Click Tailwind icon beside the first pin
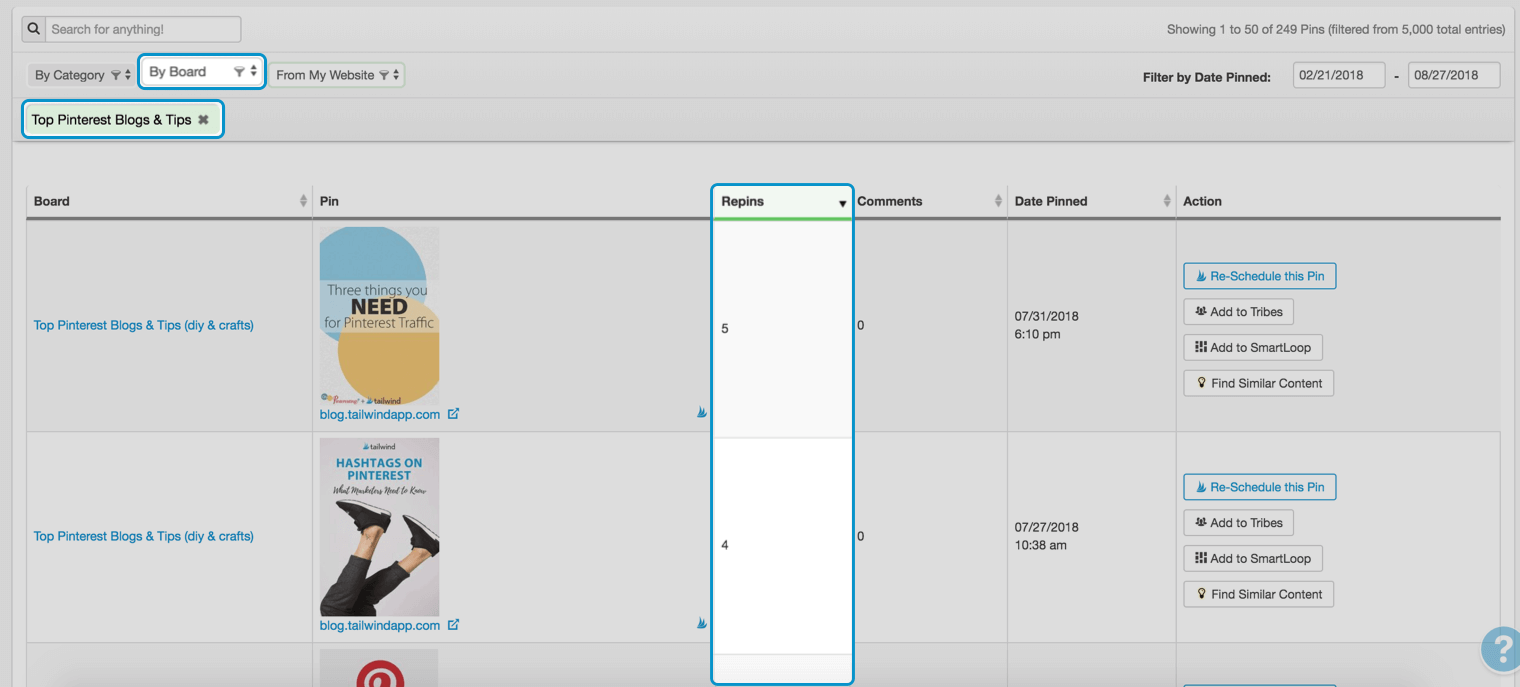The width and height of the screenshot is (1520, 687). tap(702, 411)
